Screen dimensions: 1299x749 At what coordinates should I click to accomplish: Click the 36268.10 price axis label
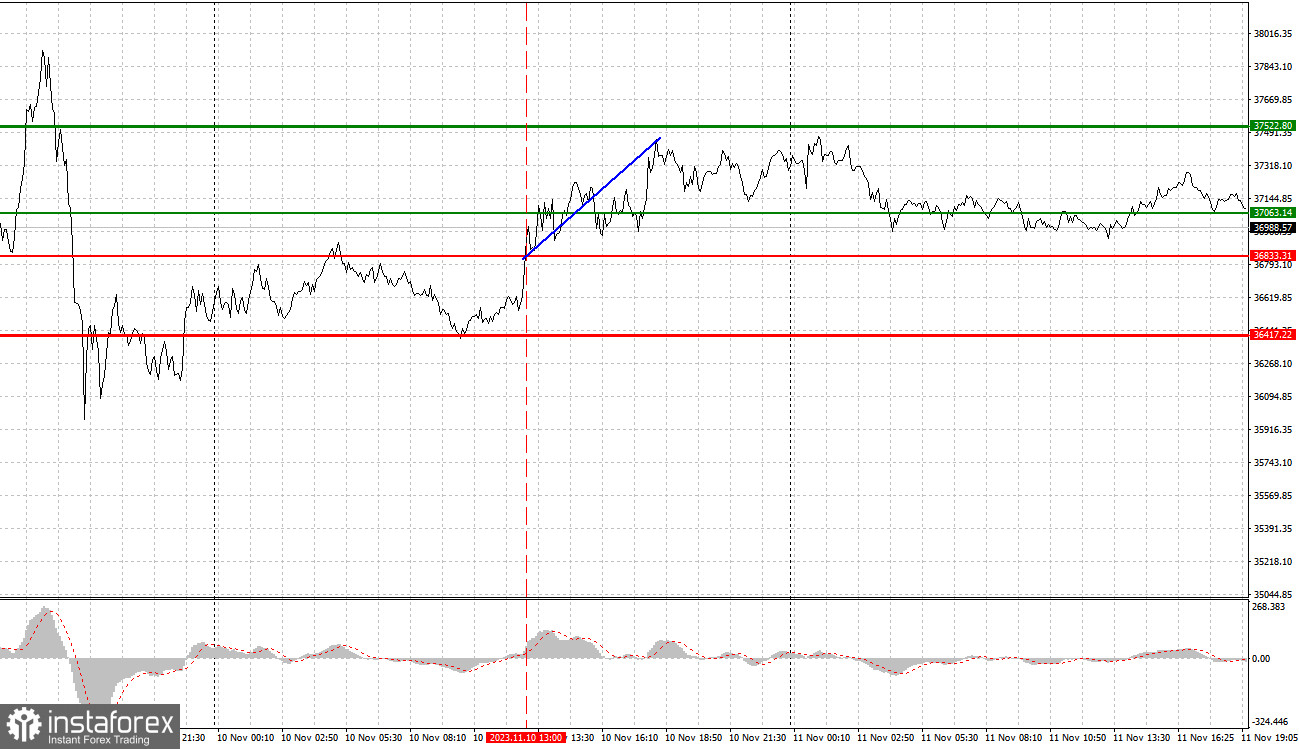1273,364
